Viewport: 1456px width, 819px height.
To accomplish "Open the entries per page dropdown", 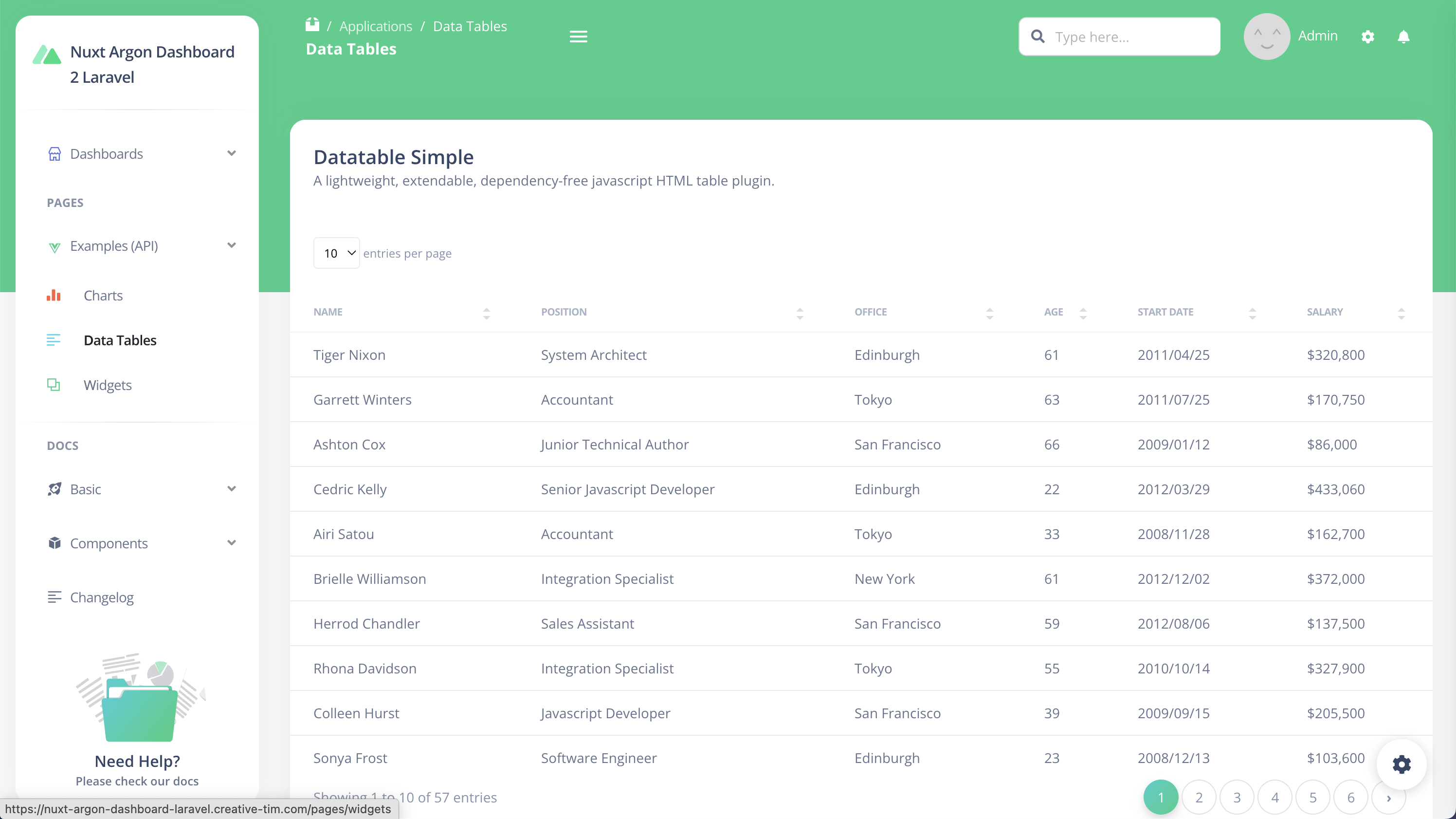I will click(336, 253).
